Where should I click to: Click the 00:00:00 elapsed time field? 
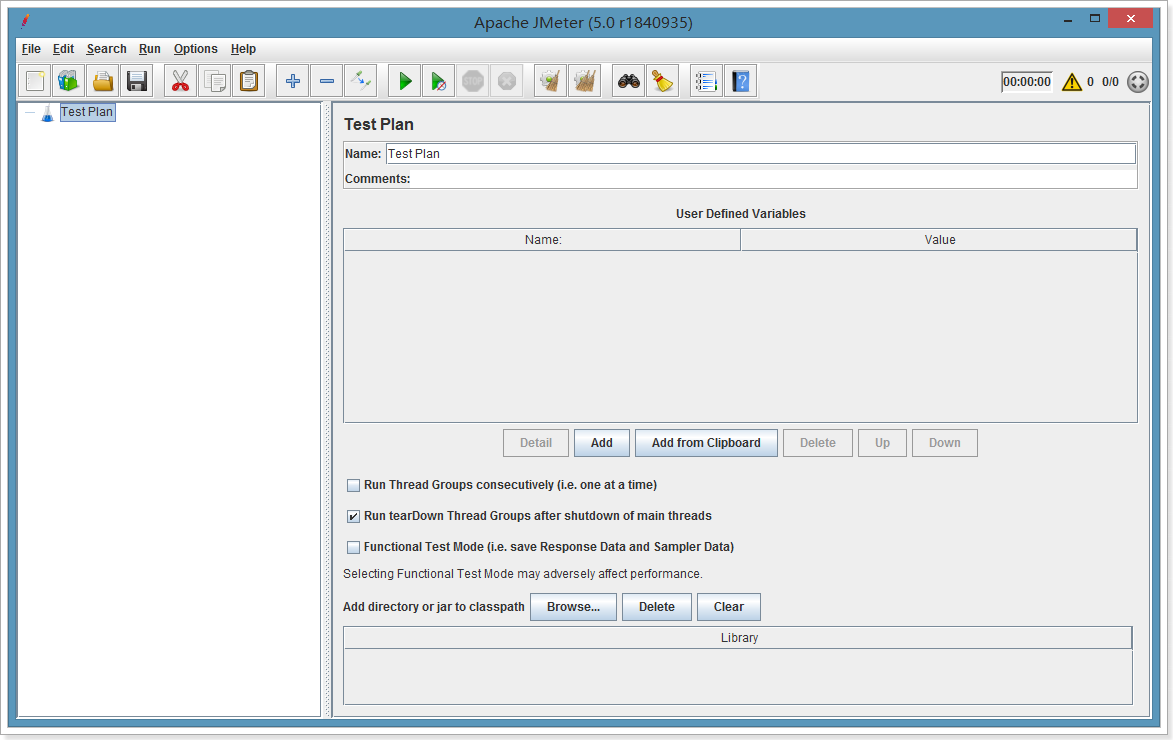coord(1026,82)
